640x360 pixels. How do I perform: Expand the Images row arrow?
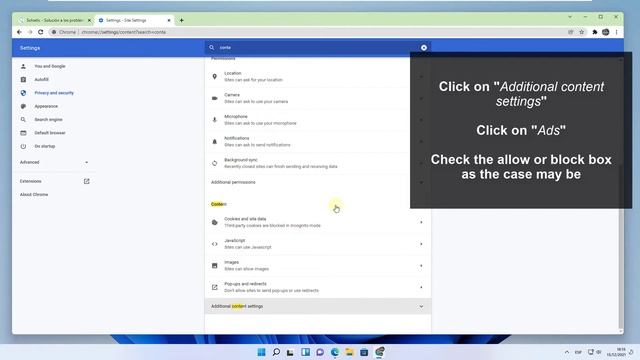[x=421, y=266]
